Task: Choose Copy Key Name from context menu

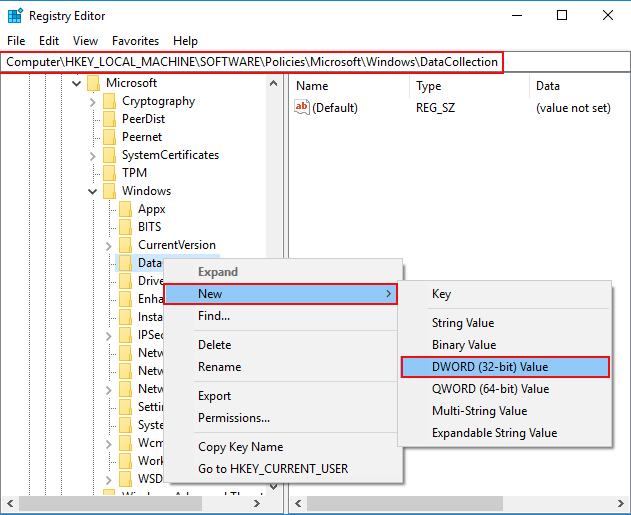Action: [x=240, y=447]
